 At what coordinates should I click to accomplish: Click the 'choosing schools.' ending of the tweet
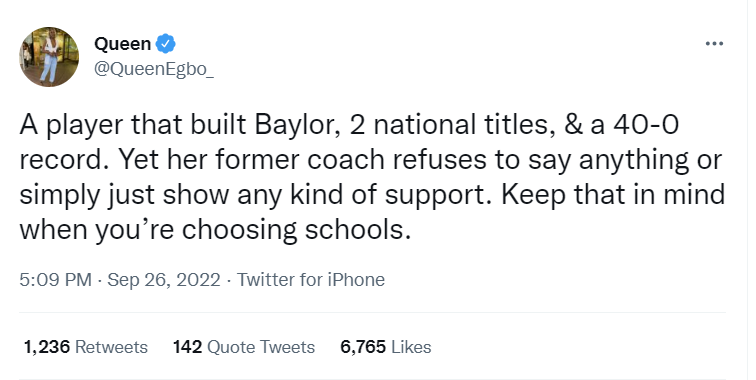(x=297, y=230)
